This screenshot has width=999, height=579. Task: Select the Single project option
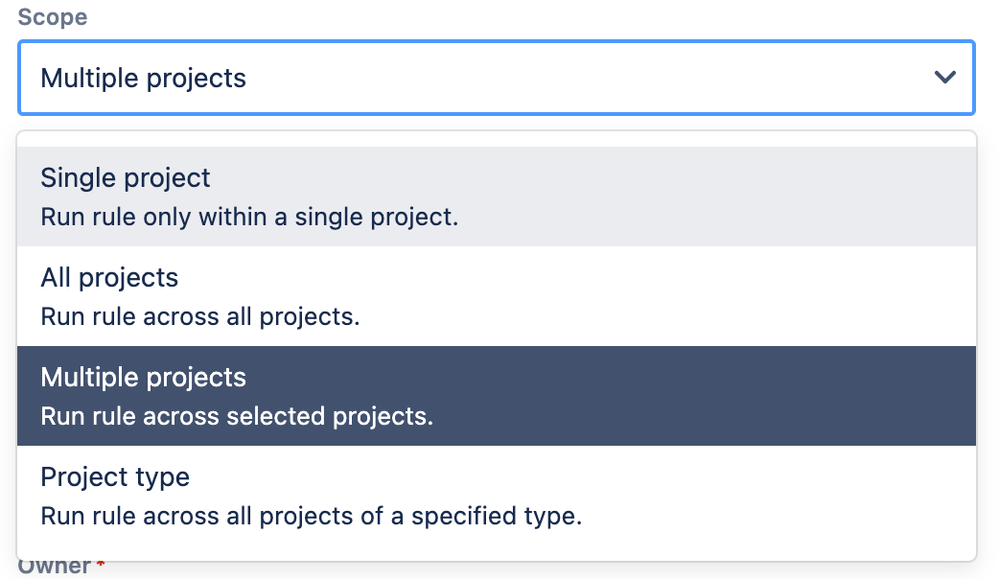[496, 196]
